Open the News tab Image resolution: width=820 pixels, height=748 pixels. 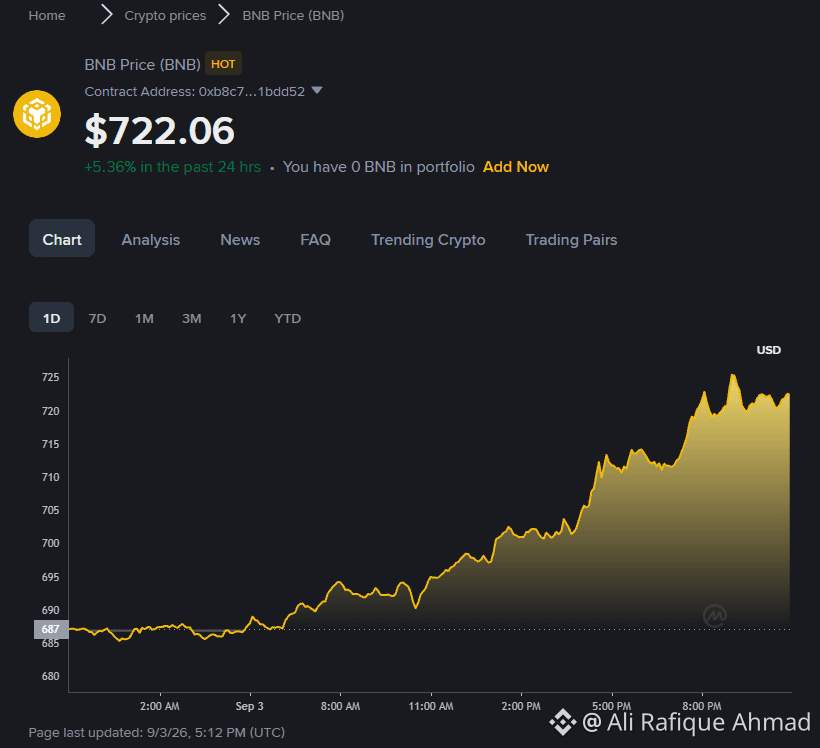(x=240, y=240)
